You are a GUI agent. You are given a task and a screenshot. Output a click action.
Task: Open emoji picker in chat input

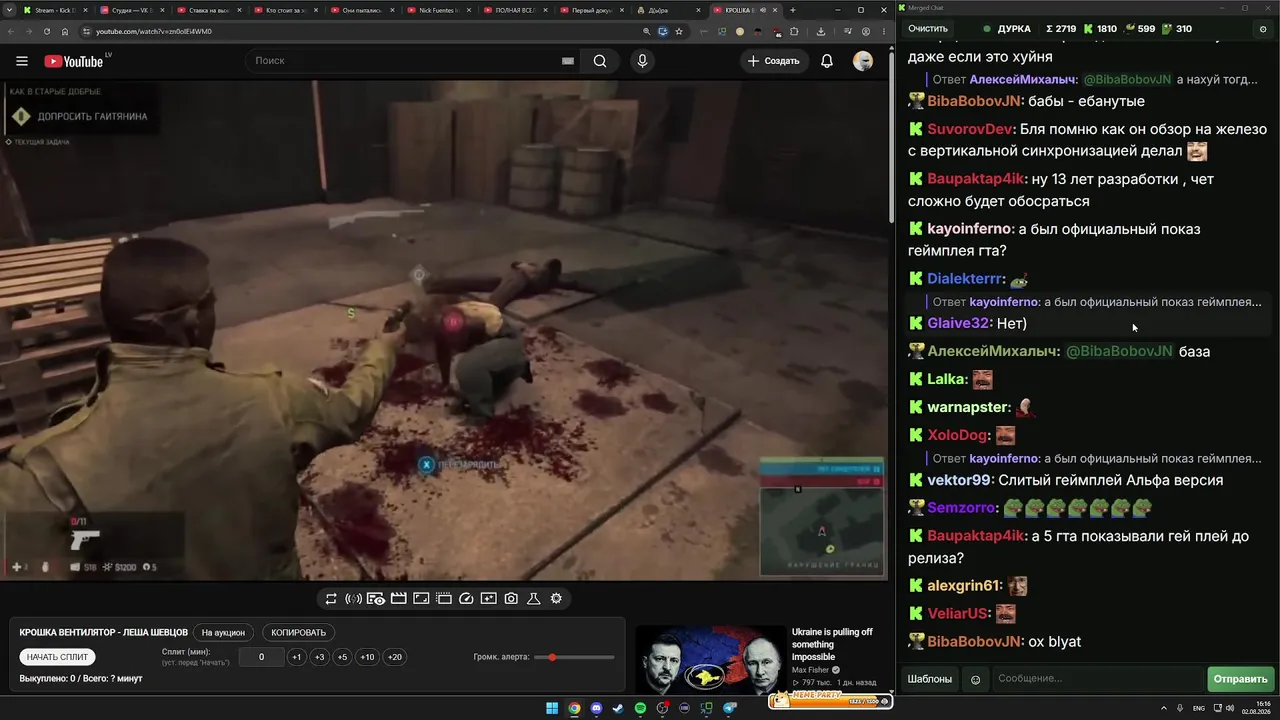[x=976, y=680]
